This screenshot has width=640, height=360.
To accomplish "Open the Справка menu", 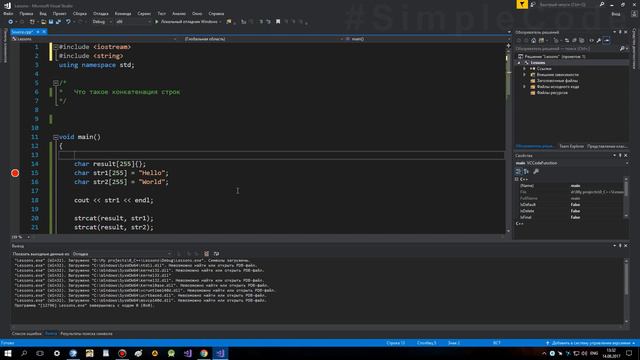I will click(216, 13).
